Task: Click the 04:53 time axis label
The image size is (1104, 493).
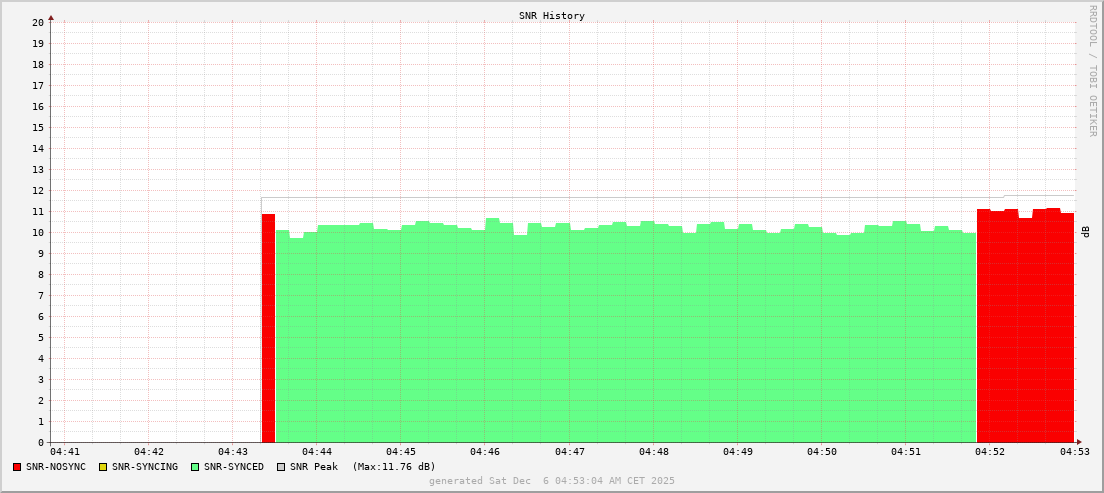Action: [x=1074, y=453]
